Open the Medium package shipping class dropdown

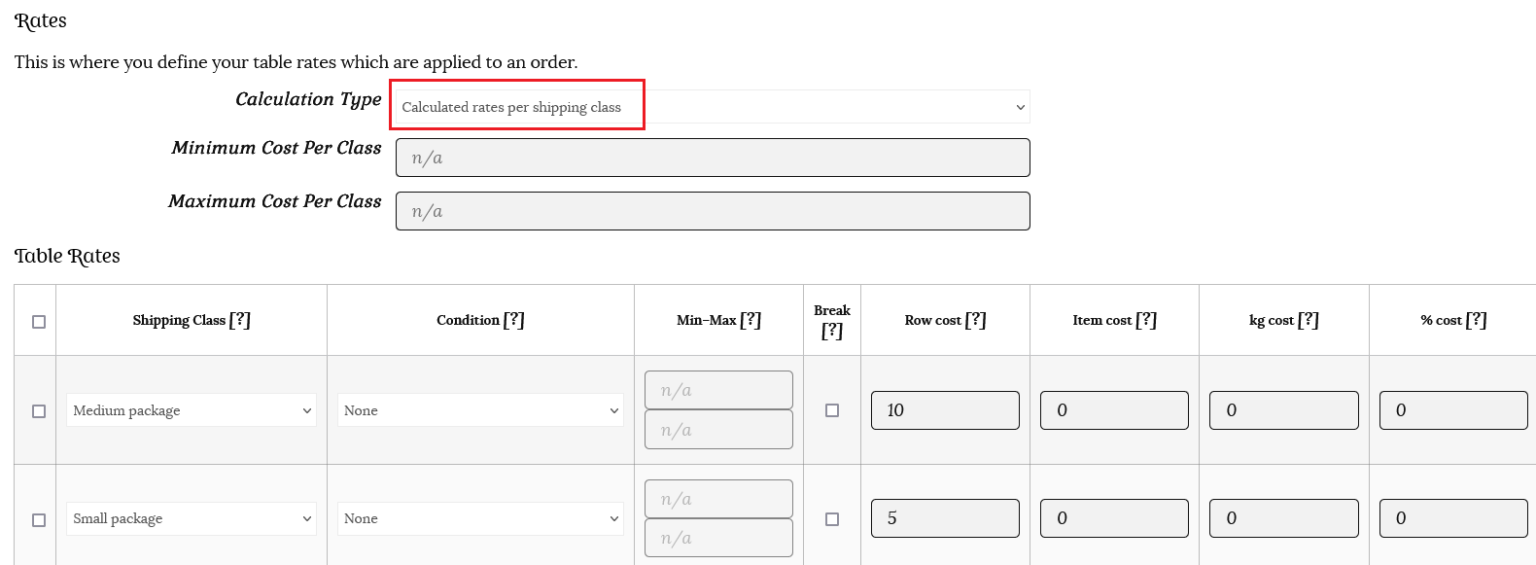pyautogui.click(x=191, y=411)
